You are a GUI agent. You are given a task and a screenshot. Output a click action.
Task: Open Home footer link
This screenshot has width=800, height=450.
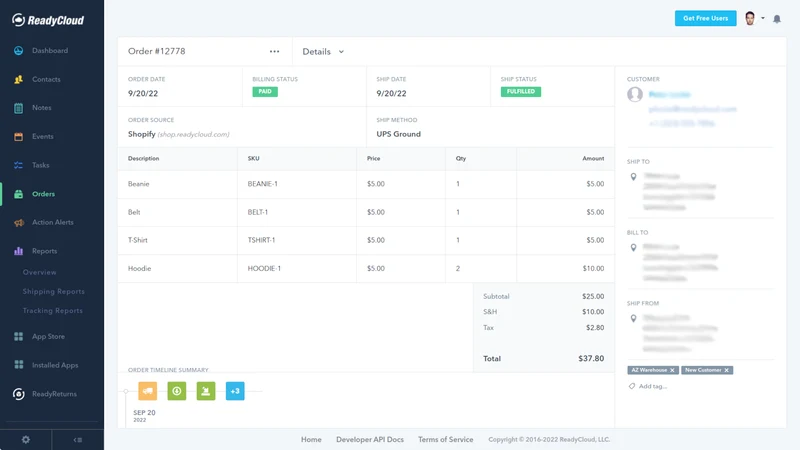tap(311, 439)
